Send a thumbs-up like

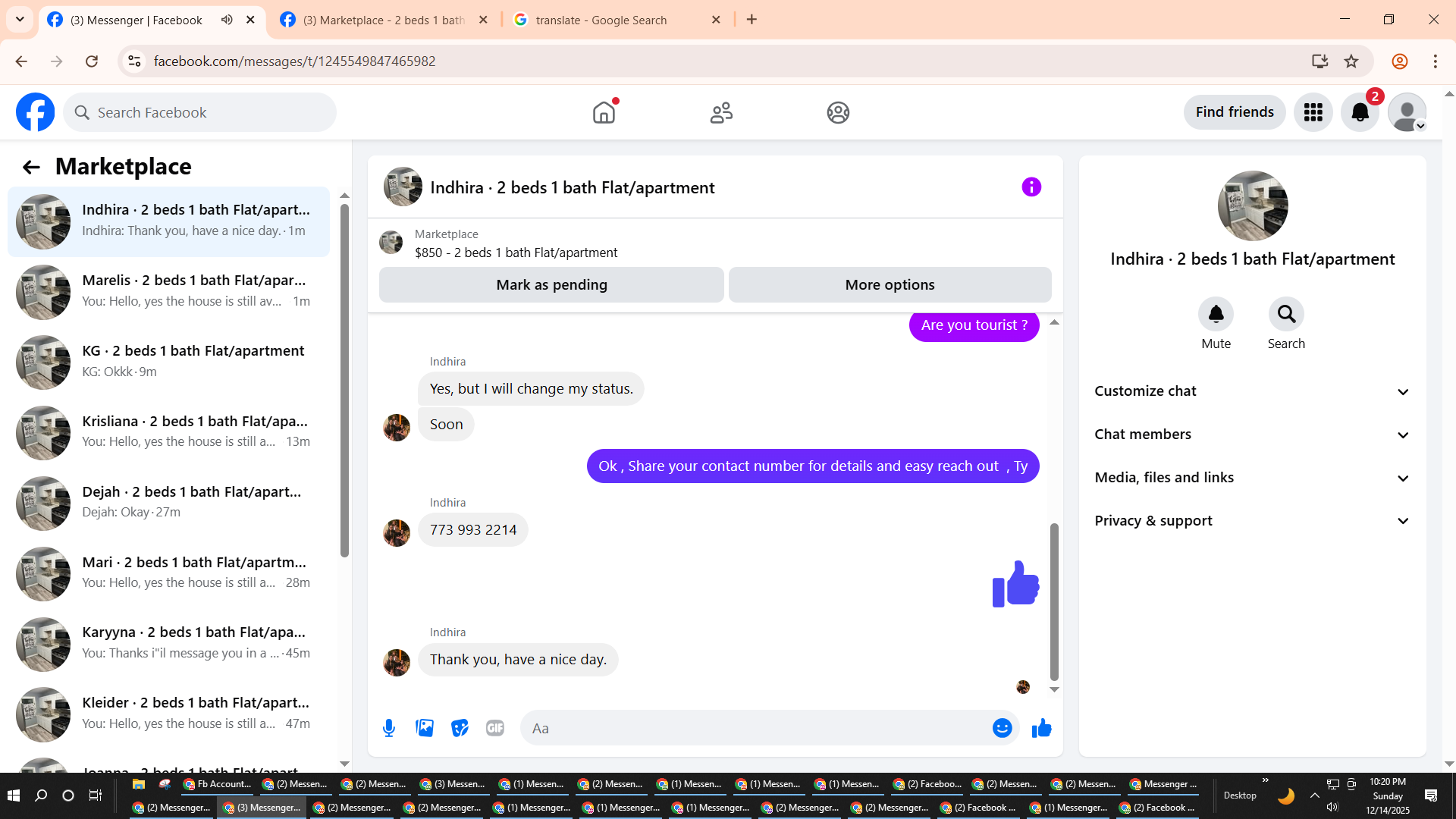pyautogui.click(x=1042, y=728)
